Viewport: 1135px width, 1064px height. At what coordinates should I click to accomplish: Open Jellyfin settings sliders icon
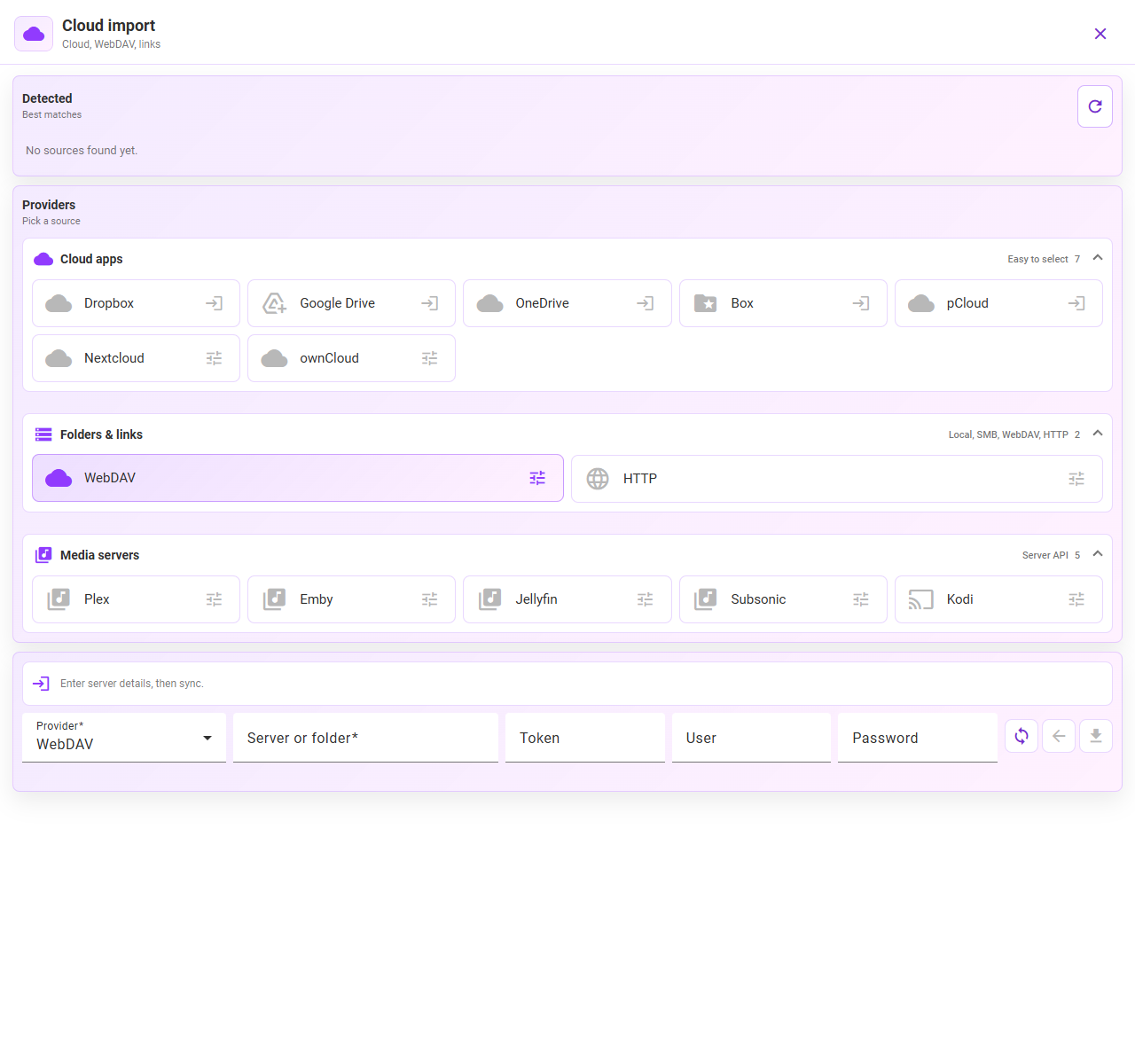(645, 599)
